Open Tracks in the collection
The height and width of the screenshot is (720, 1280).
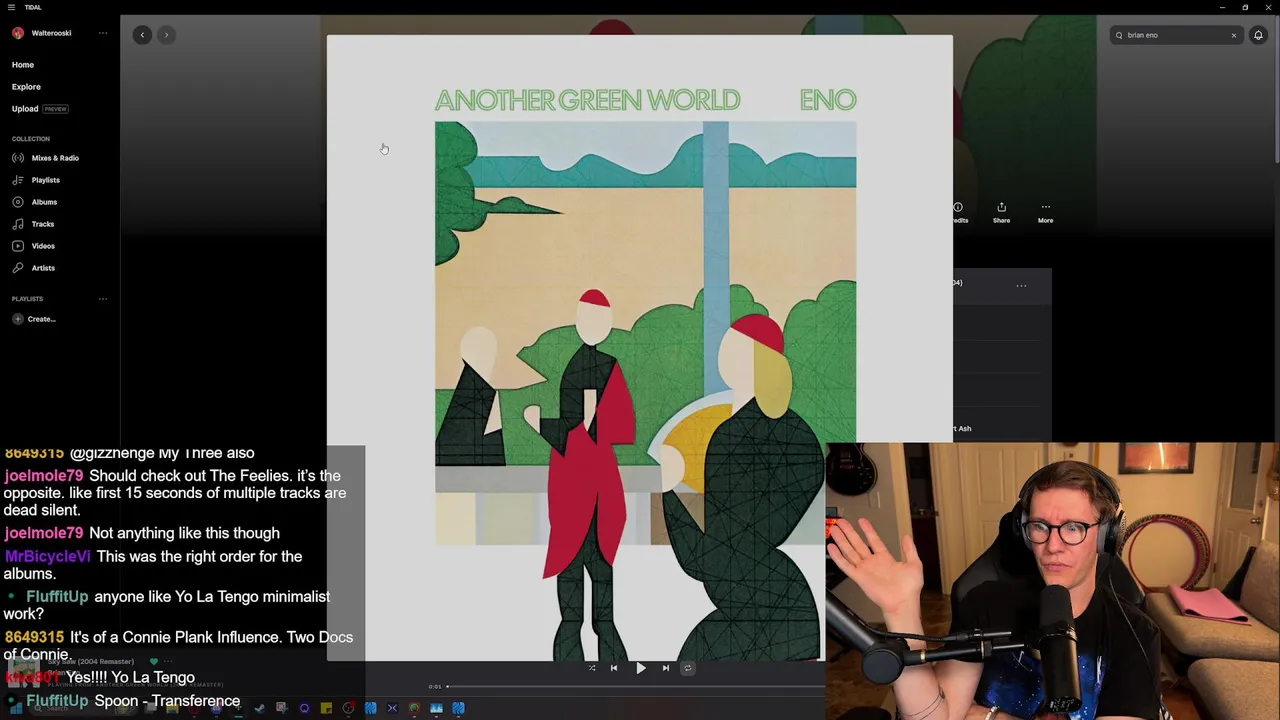[x=34, y=224]
